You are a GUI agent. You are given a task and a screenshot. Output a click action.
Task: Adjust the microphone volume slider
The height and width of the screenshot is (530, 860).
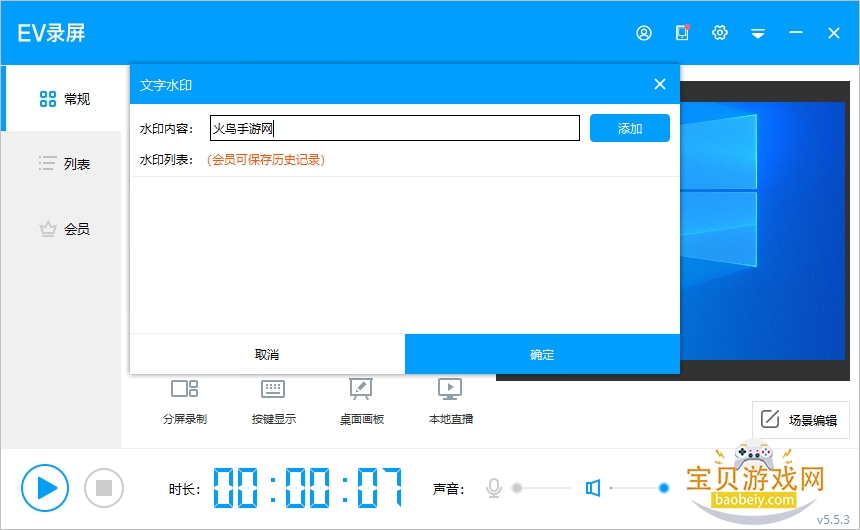(x=541, y=488)
